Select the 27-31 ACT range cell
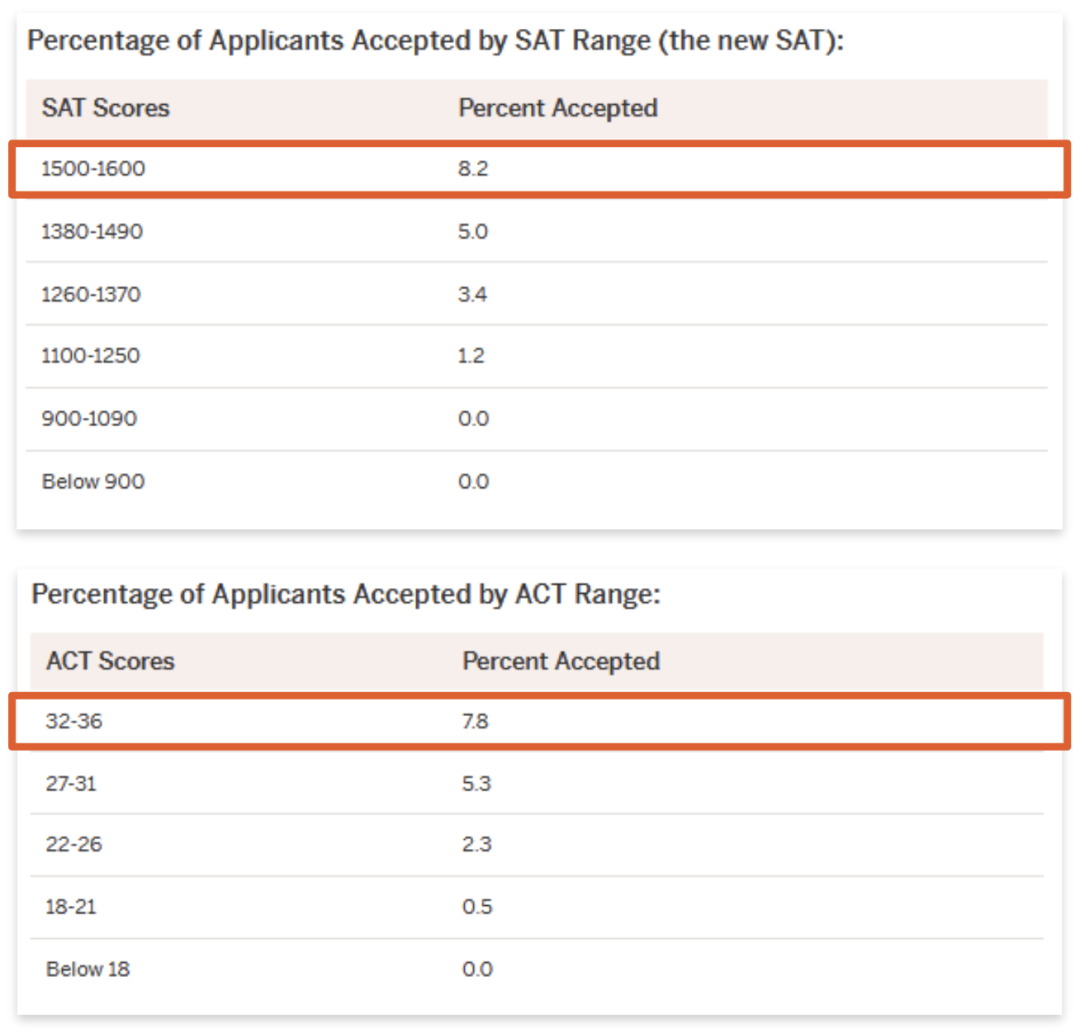 pos(71,784)
